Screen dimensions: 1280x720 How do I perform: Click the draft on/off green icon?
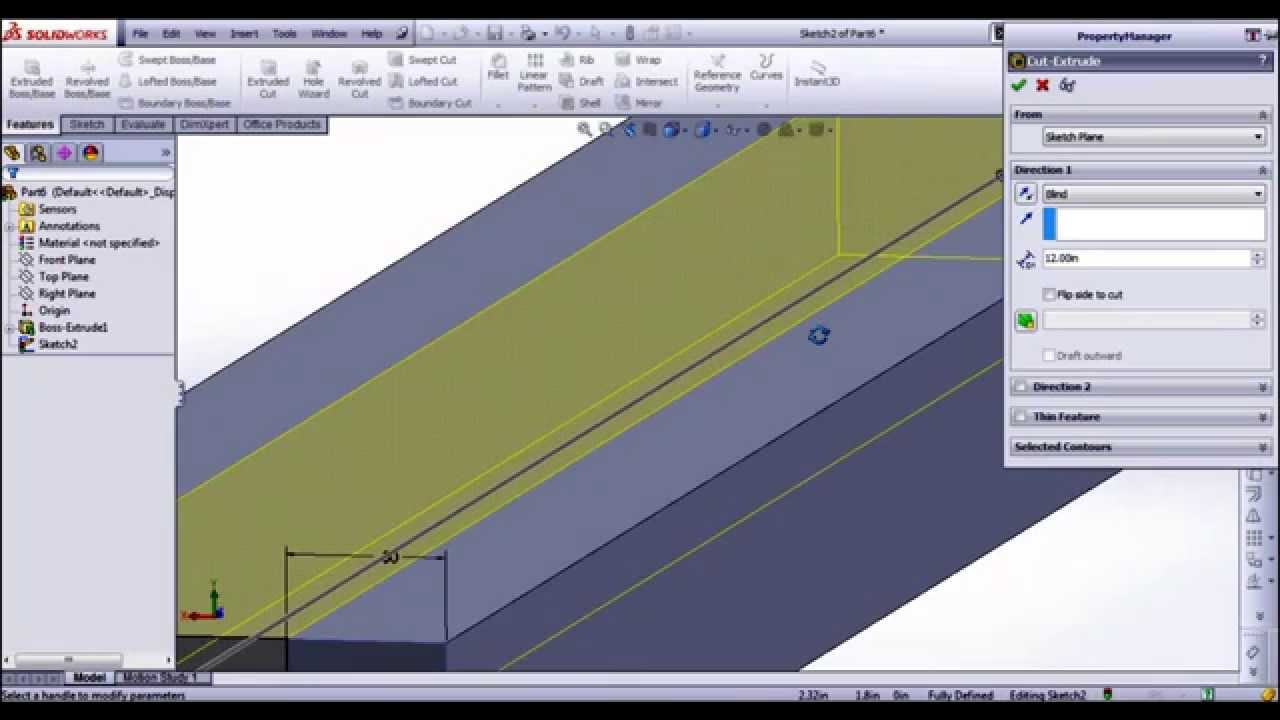(1025, 320)
